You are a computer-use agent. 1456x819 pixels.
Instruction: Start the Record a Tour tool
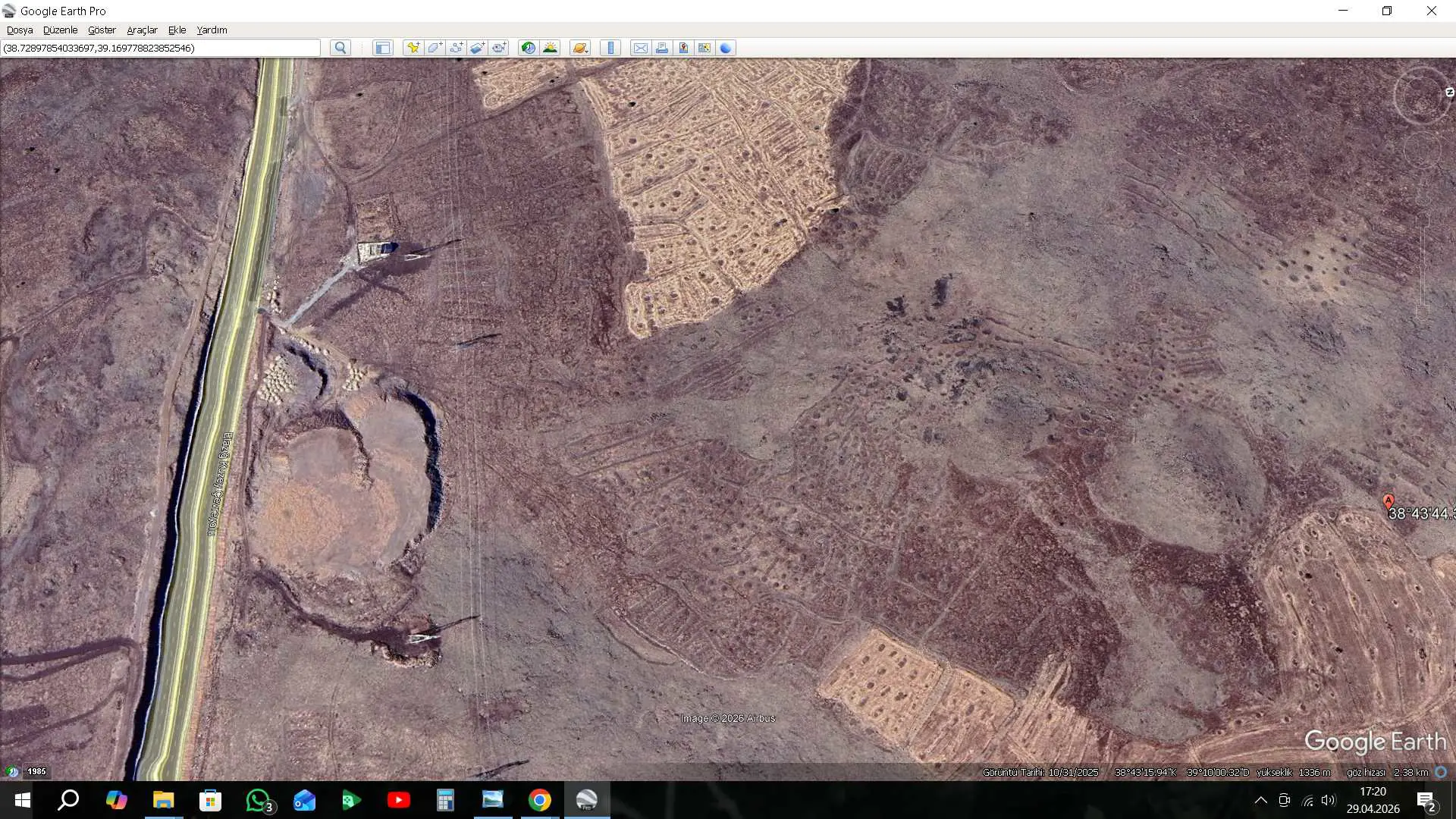498,48
